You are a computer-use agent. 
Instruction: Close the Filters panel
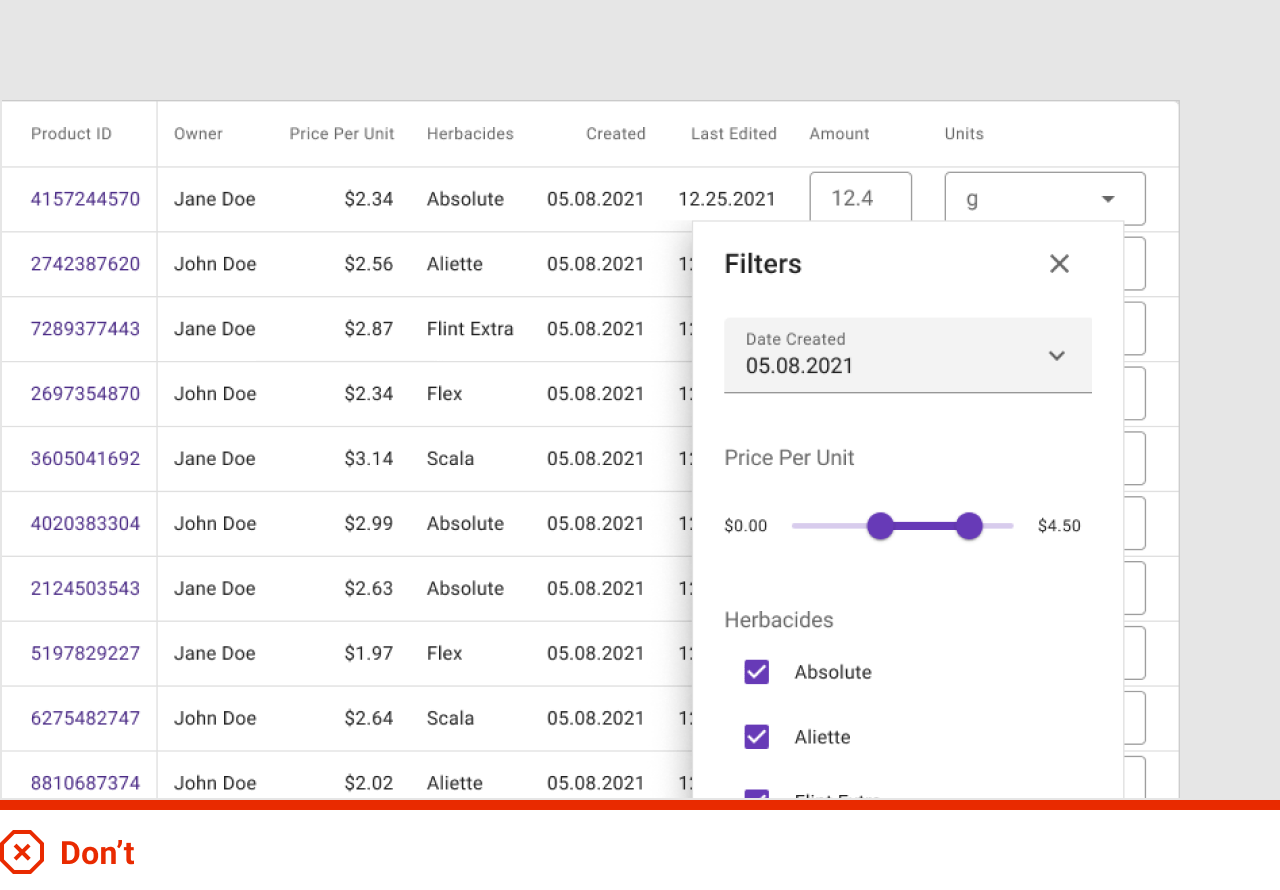[x=1059, y=264]
